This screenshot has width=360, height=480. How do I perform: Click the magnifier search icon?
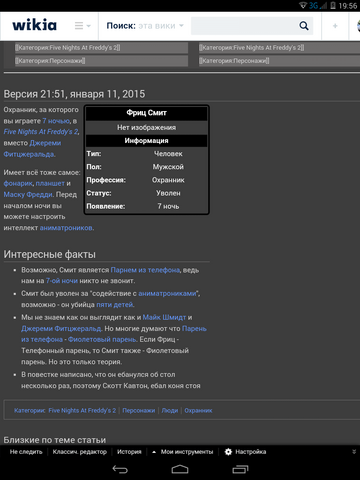coord(304,26)
